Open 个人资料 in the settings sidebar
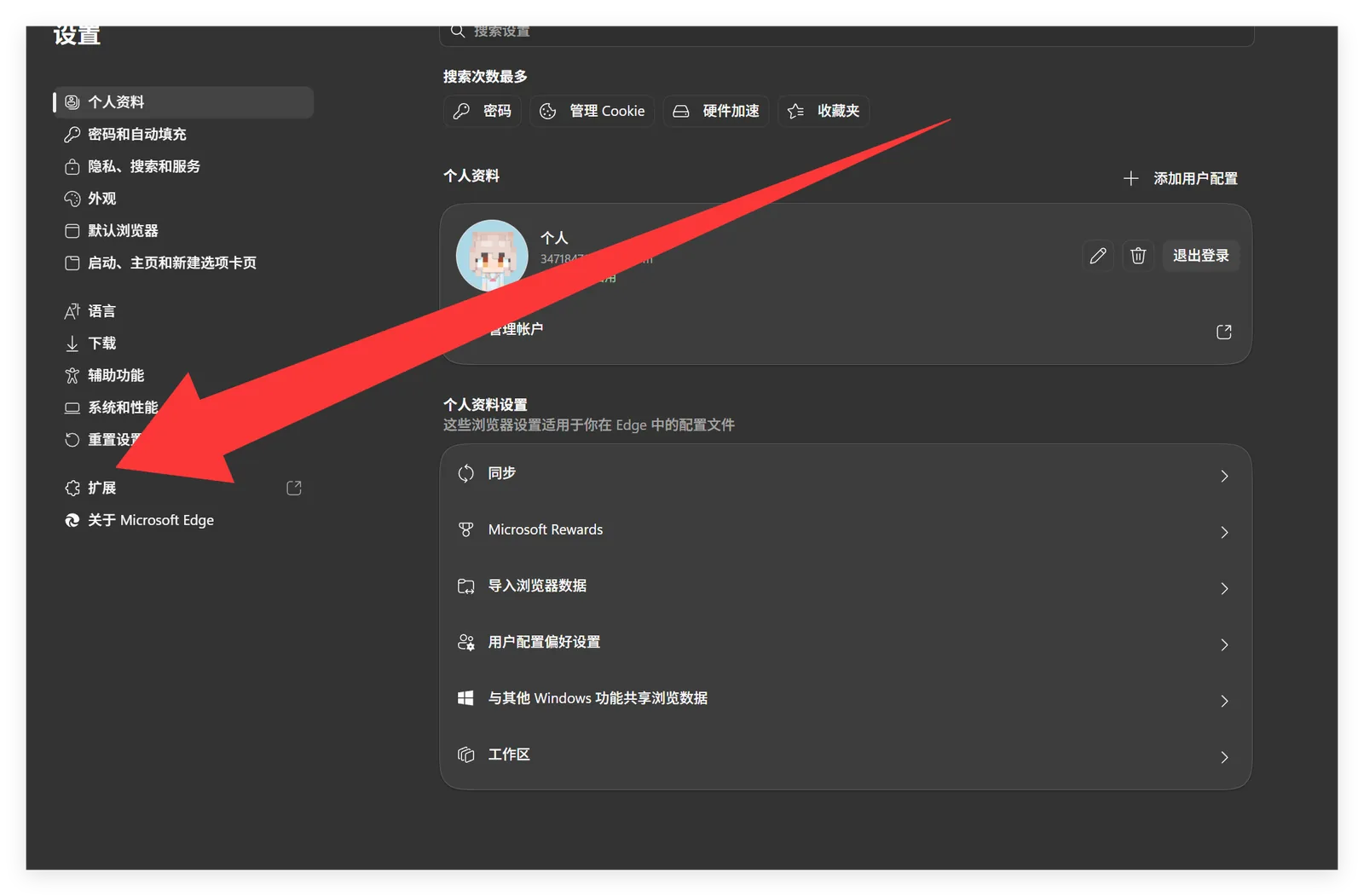Image resolution: width=1364 pixels, height=896 pixels. coord(183,102)
